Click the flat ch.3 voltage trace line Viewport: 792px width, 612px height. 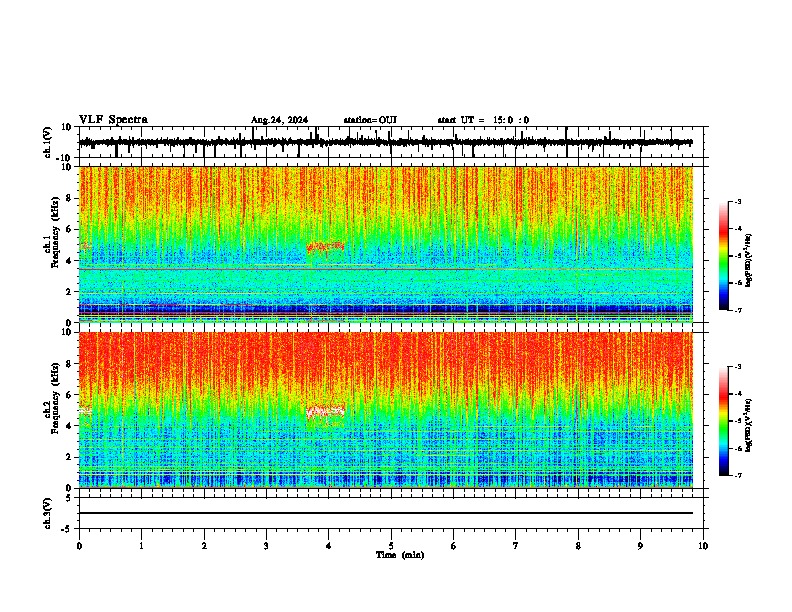coord(386,513)
